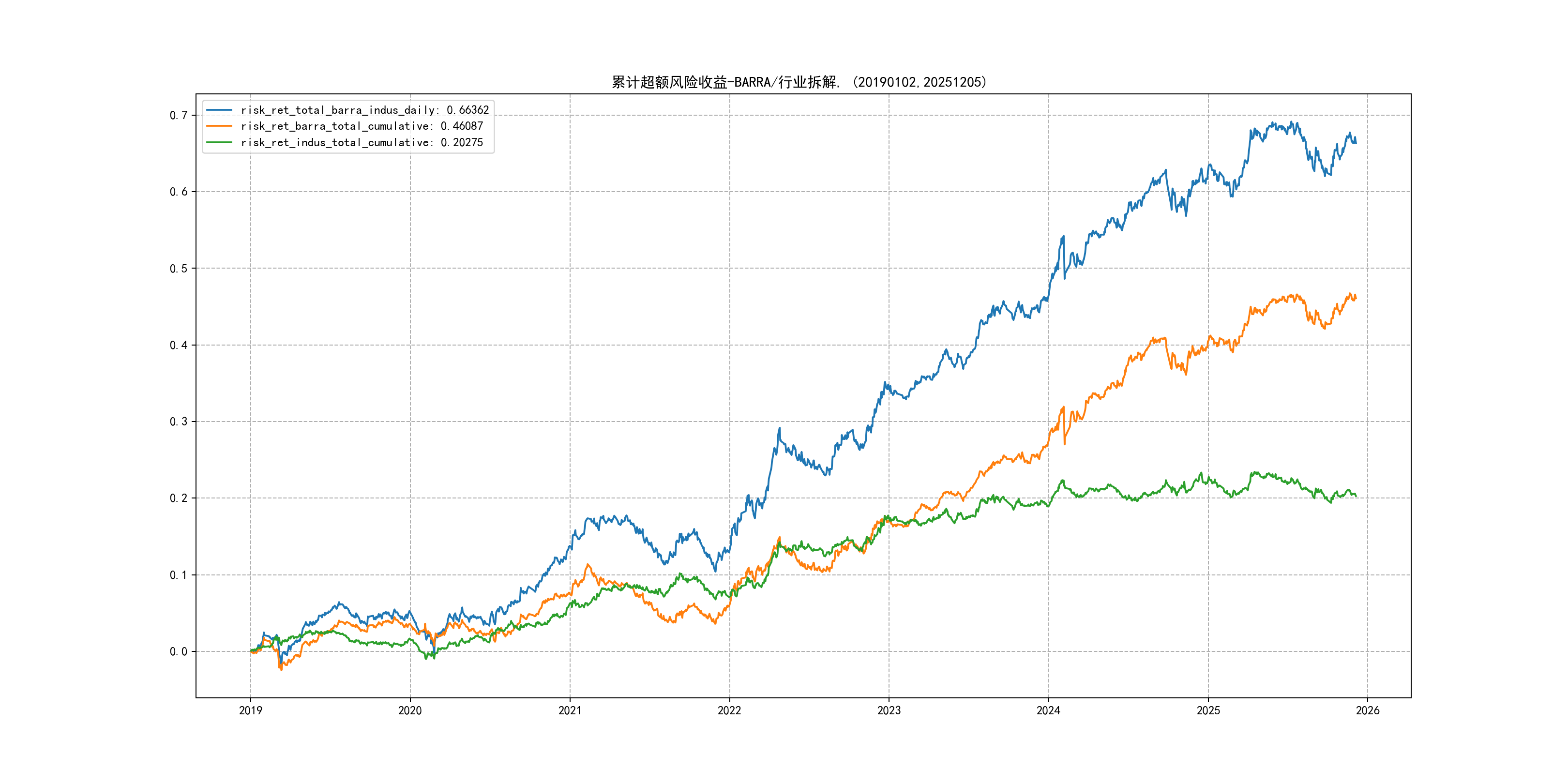Image resolution: width=1568 pixels, height=784 pixels.
Task: Click the green line swatch in legend
Action: click(219, 142)
